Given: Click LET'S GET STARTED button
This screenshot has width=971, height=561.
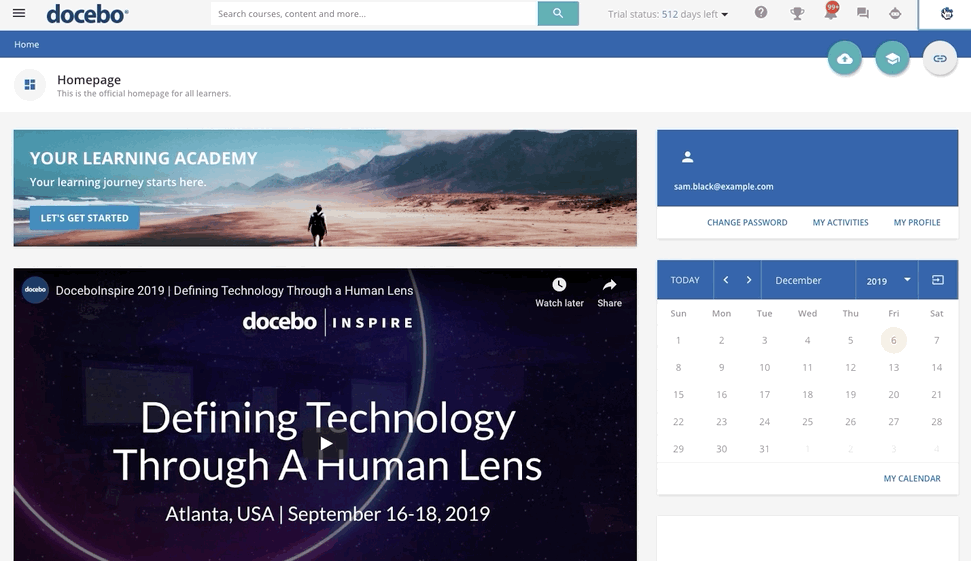Looking at the screenshot, I should (x=85, y=218).
